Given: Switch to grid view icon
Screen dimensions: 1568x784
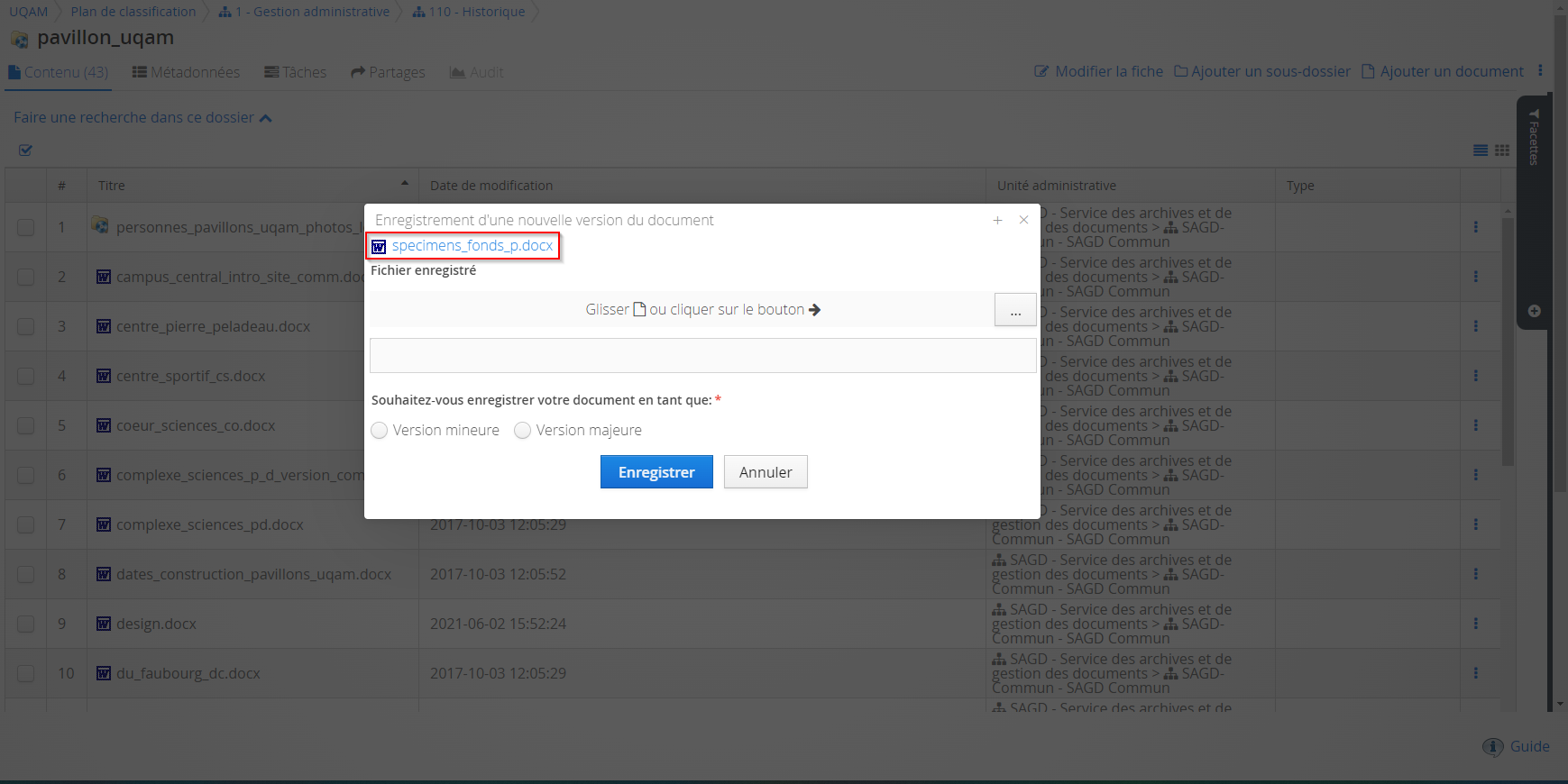Looking at the screenshot, I should pos(1502,150).
